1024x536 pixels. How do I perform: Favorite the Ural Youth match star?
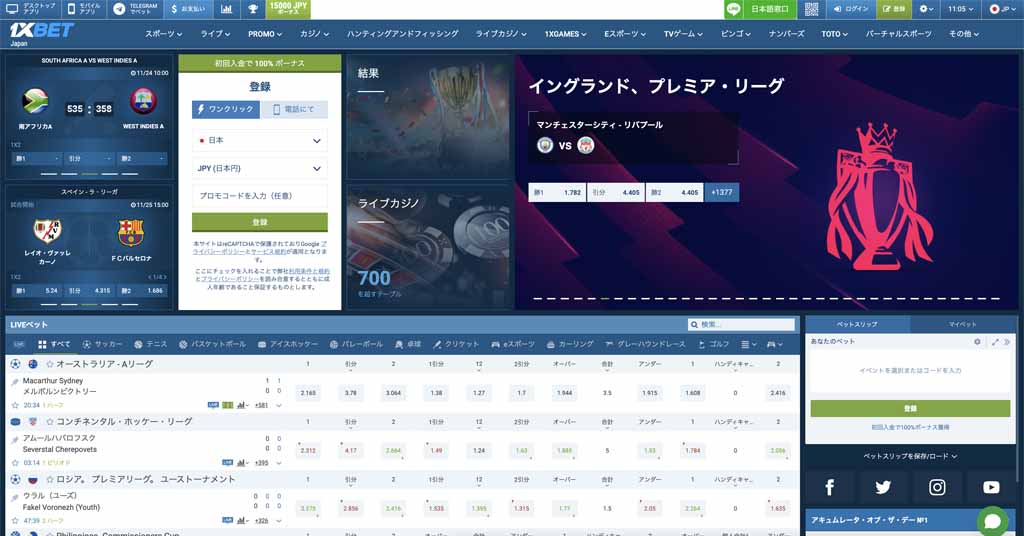click(15, 520)
